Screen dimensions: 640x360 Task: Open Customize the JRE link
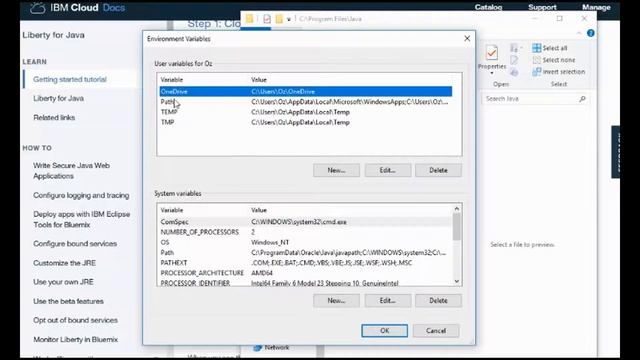(64, 263)
